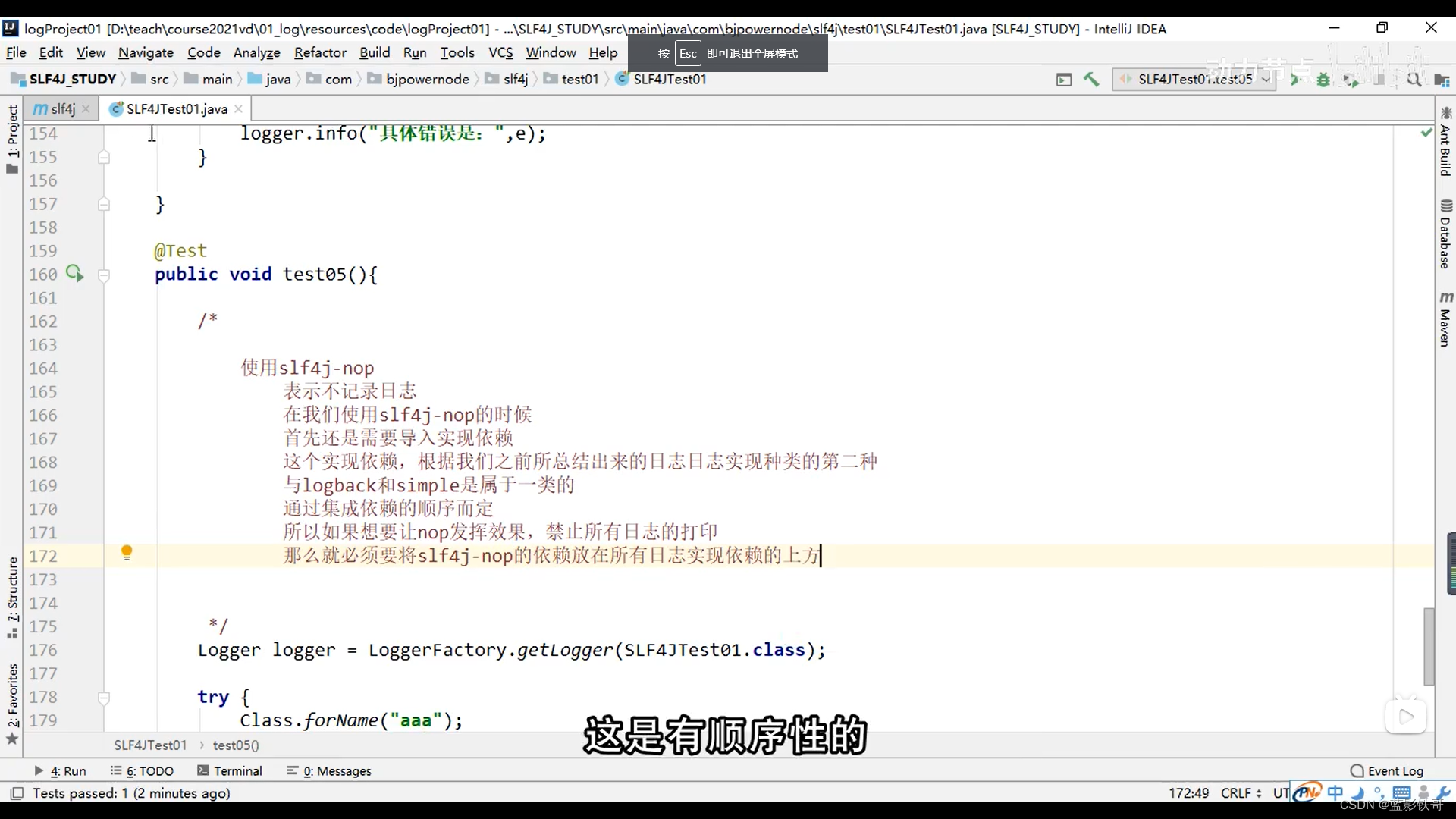Screen dimensions: 1456x819
Task: Open the Build menu
Action: (375, 52)
